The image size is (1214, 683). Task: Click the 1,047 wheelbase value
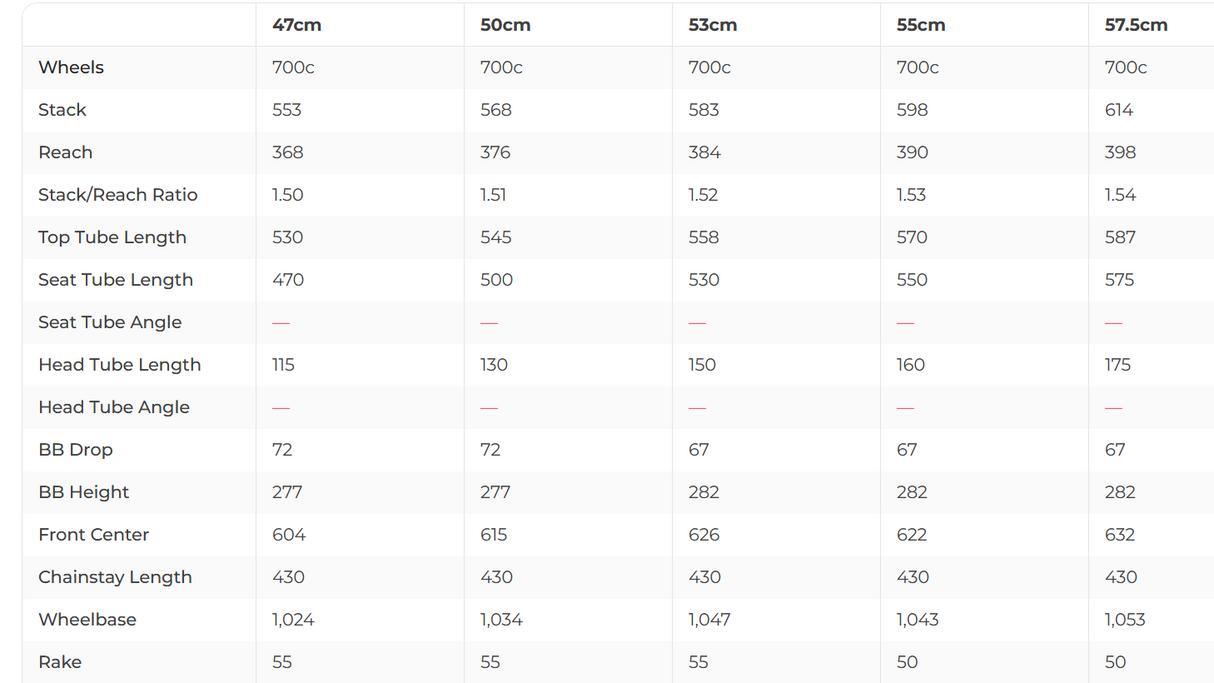[x=709, y=620]
